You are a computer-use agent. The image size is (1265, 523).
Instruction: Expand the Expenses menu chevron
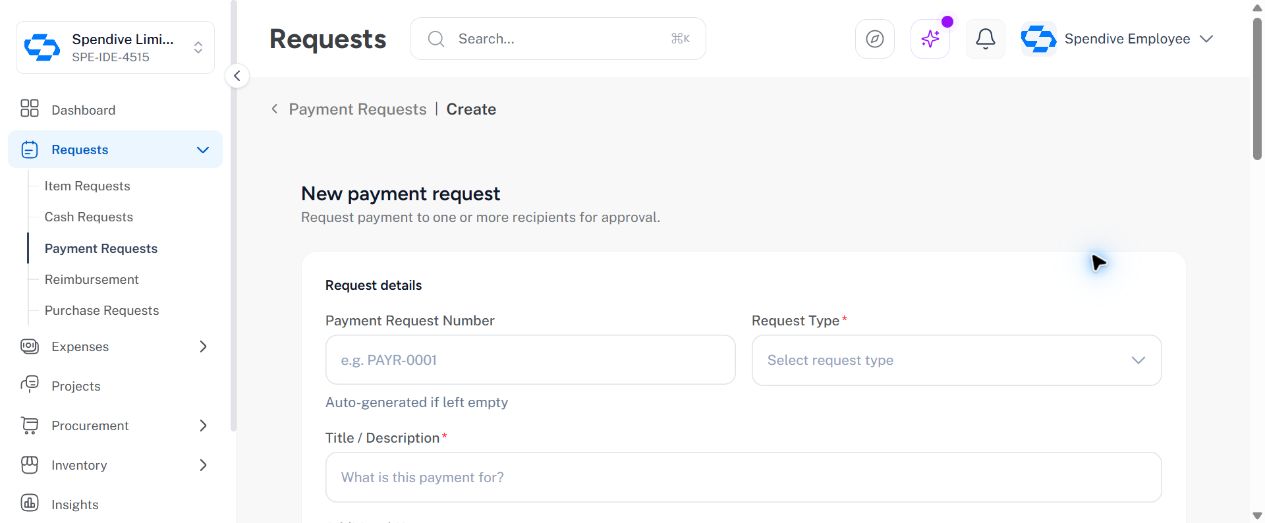203,347
